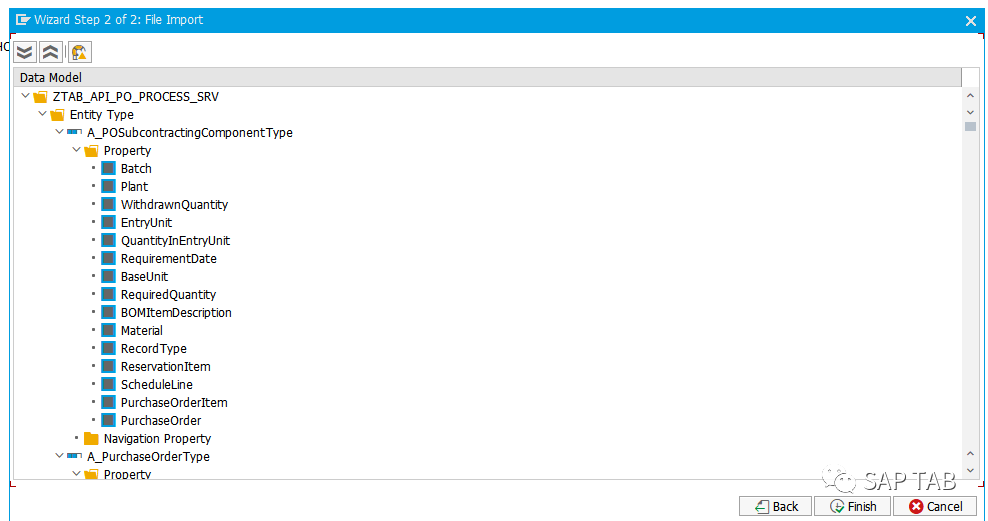Select the RecordType property icon
Screen dimensions: 988x521
(x=108, y=348)
